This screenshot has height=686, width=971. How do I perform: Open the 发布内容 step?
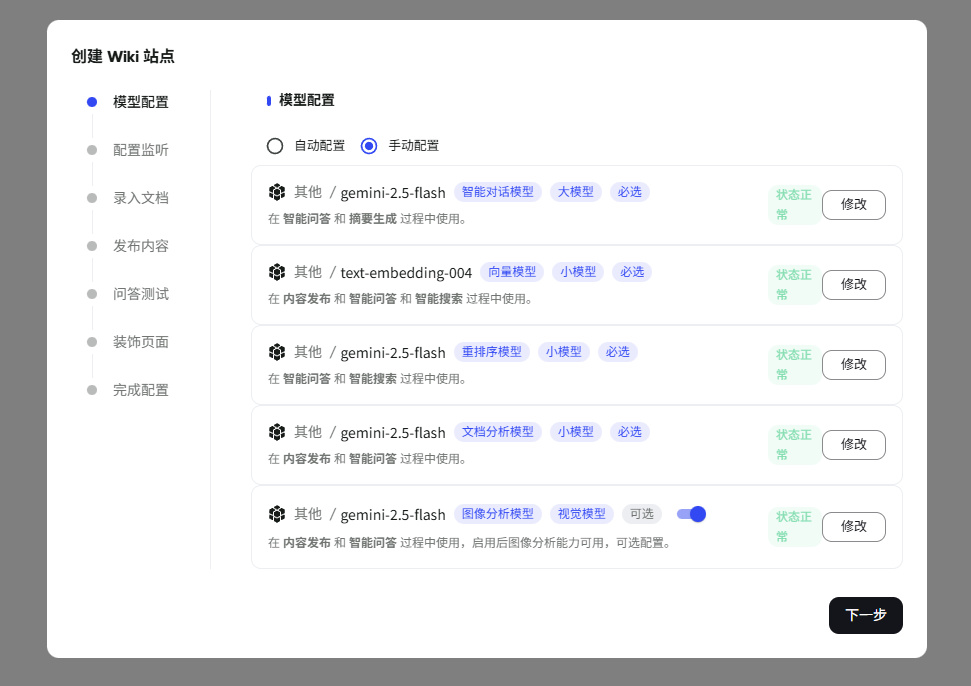(141, 246)
